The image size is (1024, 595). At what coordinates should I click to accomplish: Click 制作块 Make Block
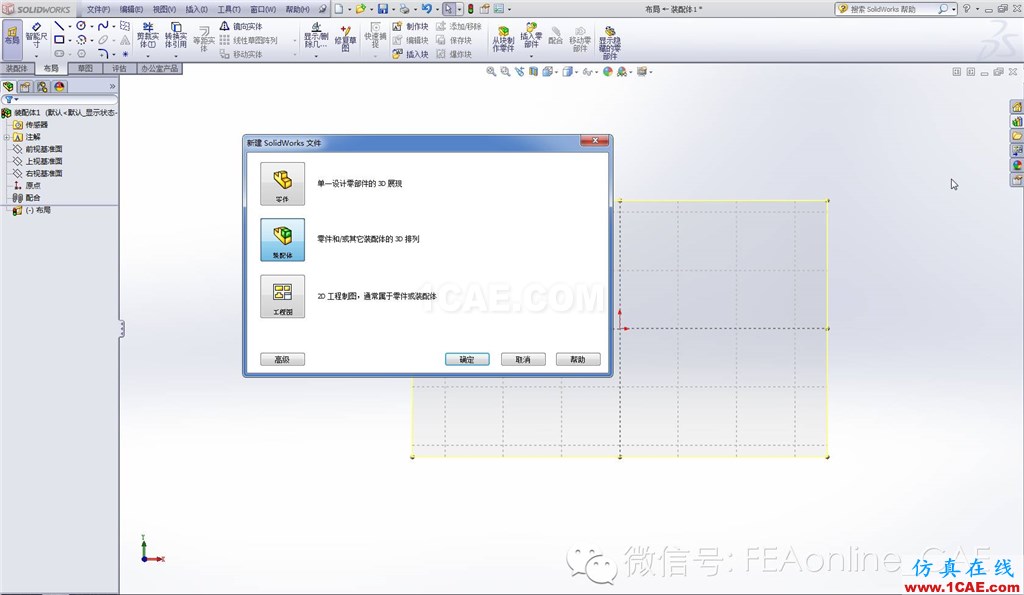410,26
